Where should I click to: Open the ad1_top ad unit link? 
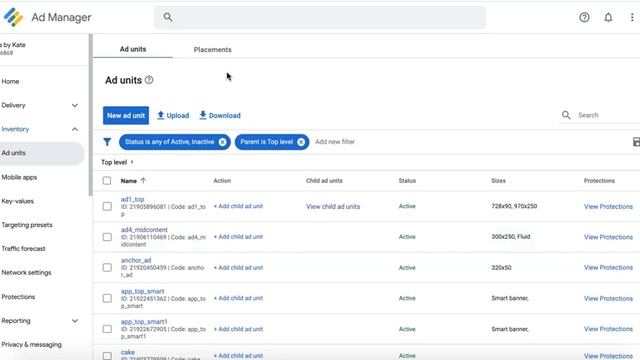click(132, 199)
